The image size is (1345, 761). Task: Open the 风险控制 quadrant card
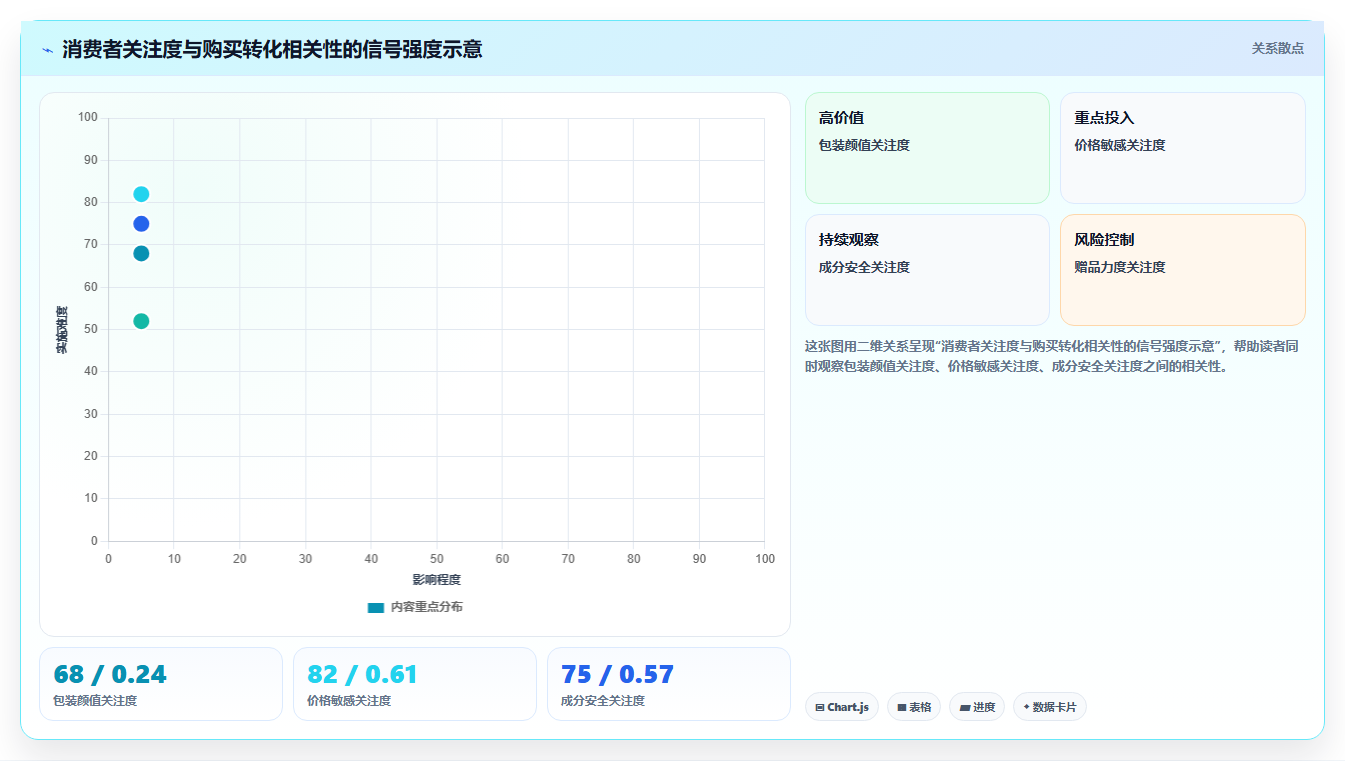click(x=1183, y=270)
